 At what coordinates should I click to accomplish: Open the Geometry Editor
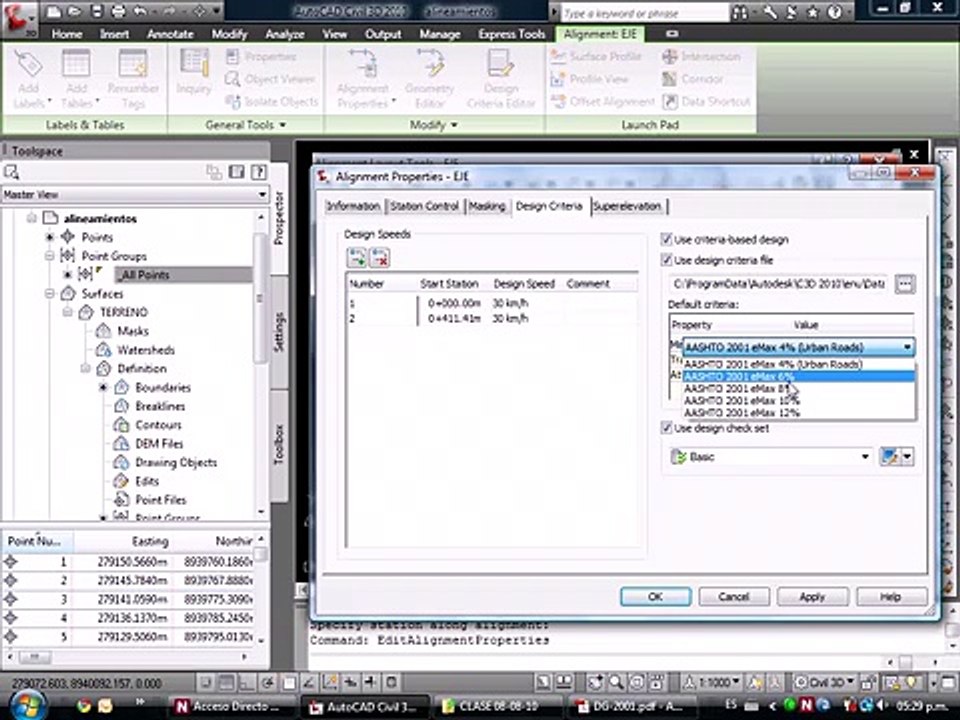430,80
